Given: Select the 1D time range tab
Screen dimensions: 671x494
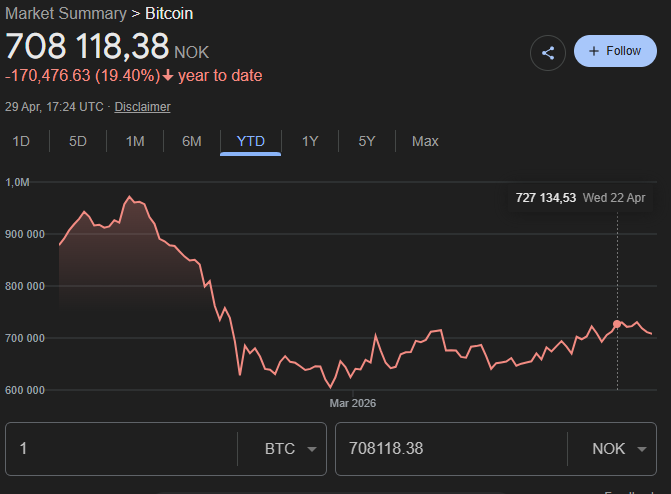Looking at the screenshot, I should pyautogui.click(x=21, y=141).
